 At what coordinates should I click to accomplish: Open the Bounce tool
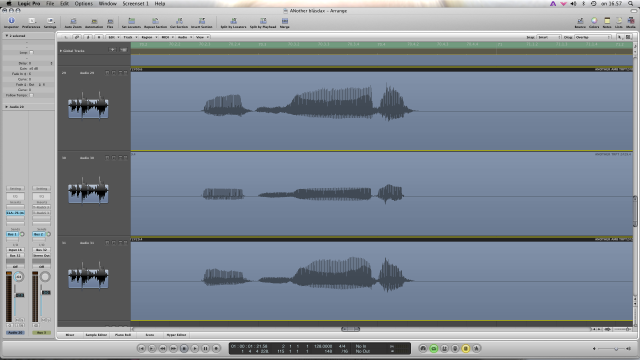(x=580, y=22)
